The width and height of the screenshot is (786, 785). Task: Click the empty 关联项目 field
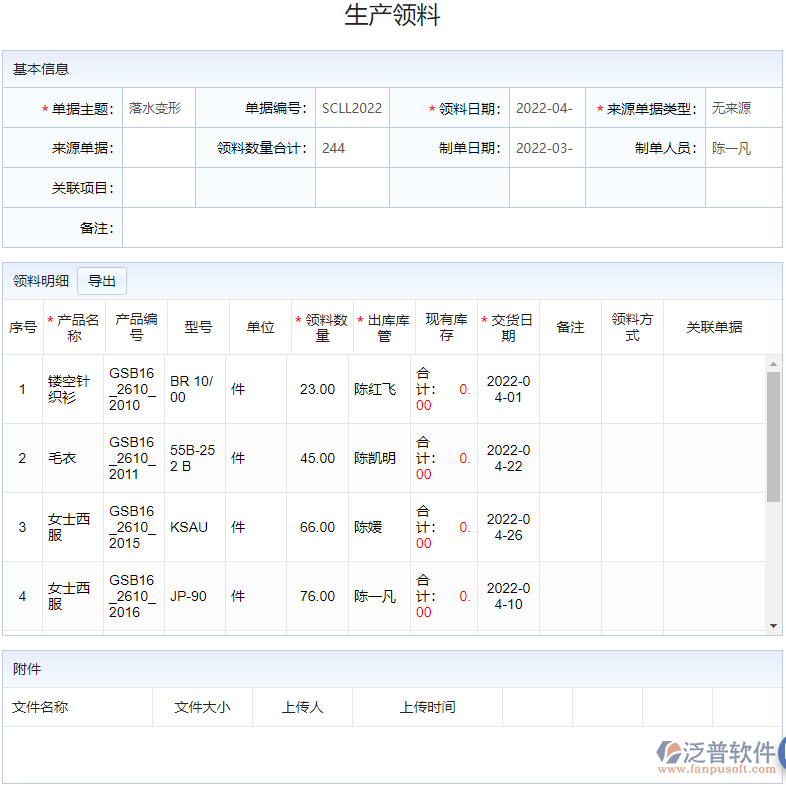(159, 188)
